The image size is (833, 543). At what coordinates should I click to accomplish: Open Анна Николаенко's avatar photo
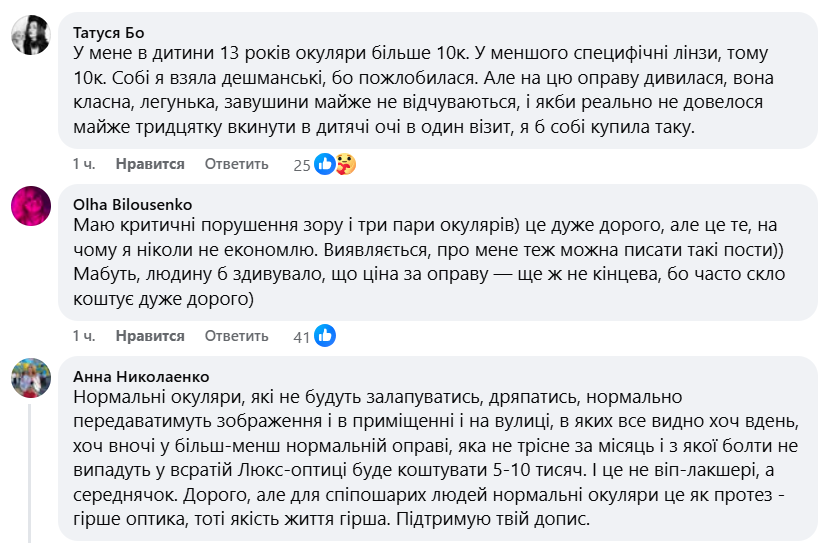point(31,378)
